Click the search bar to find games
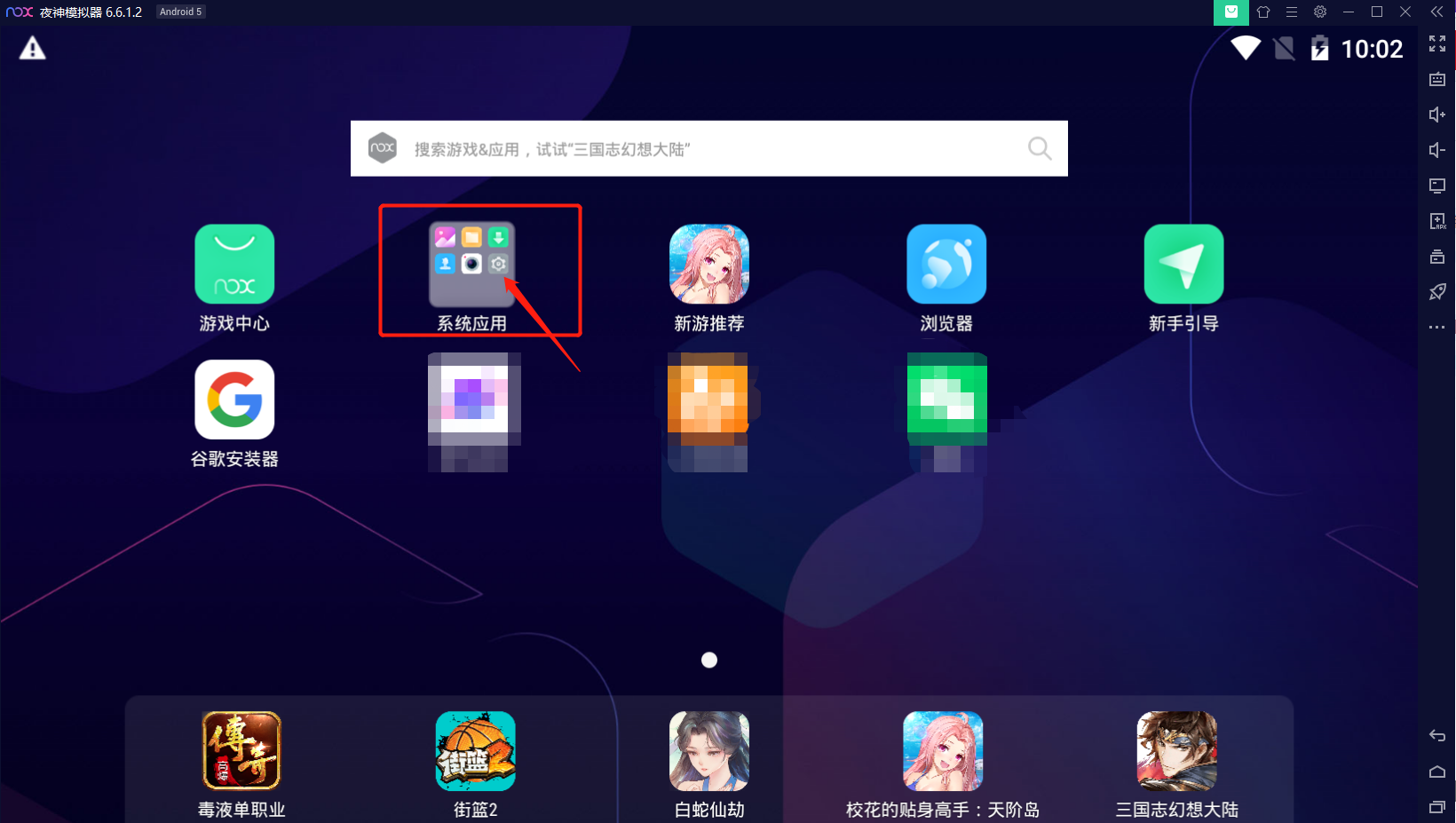 click(708, 148)
